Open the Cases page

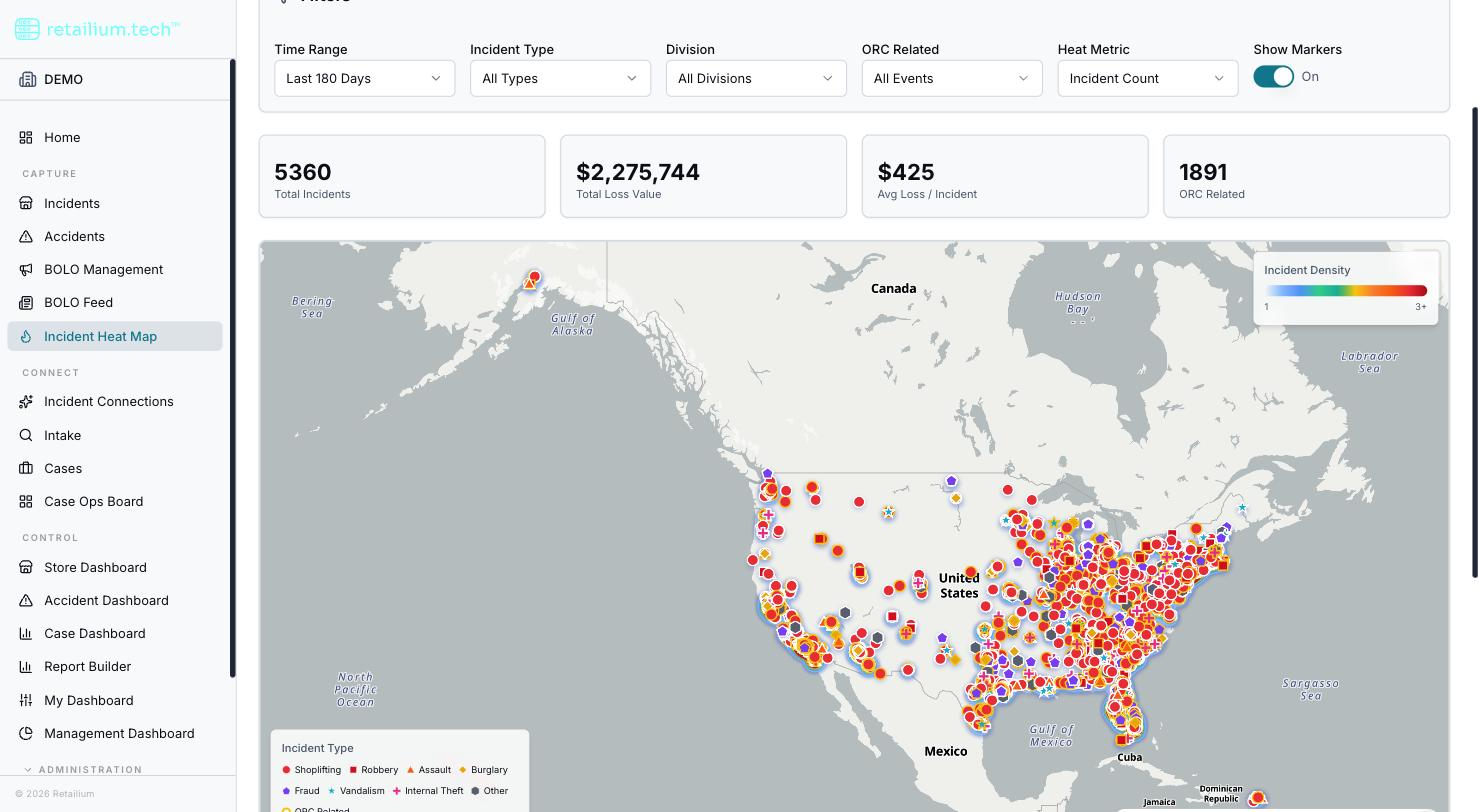click(115, 468)
